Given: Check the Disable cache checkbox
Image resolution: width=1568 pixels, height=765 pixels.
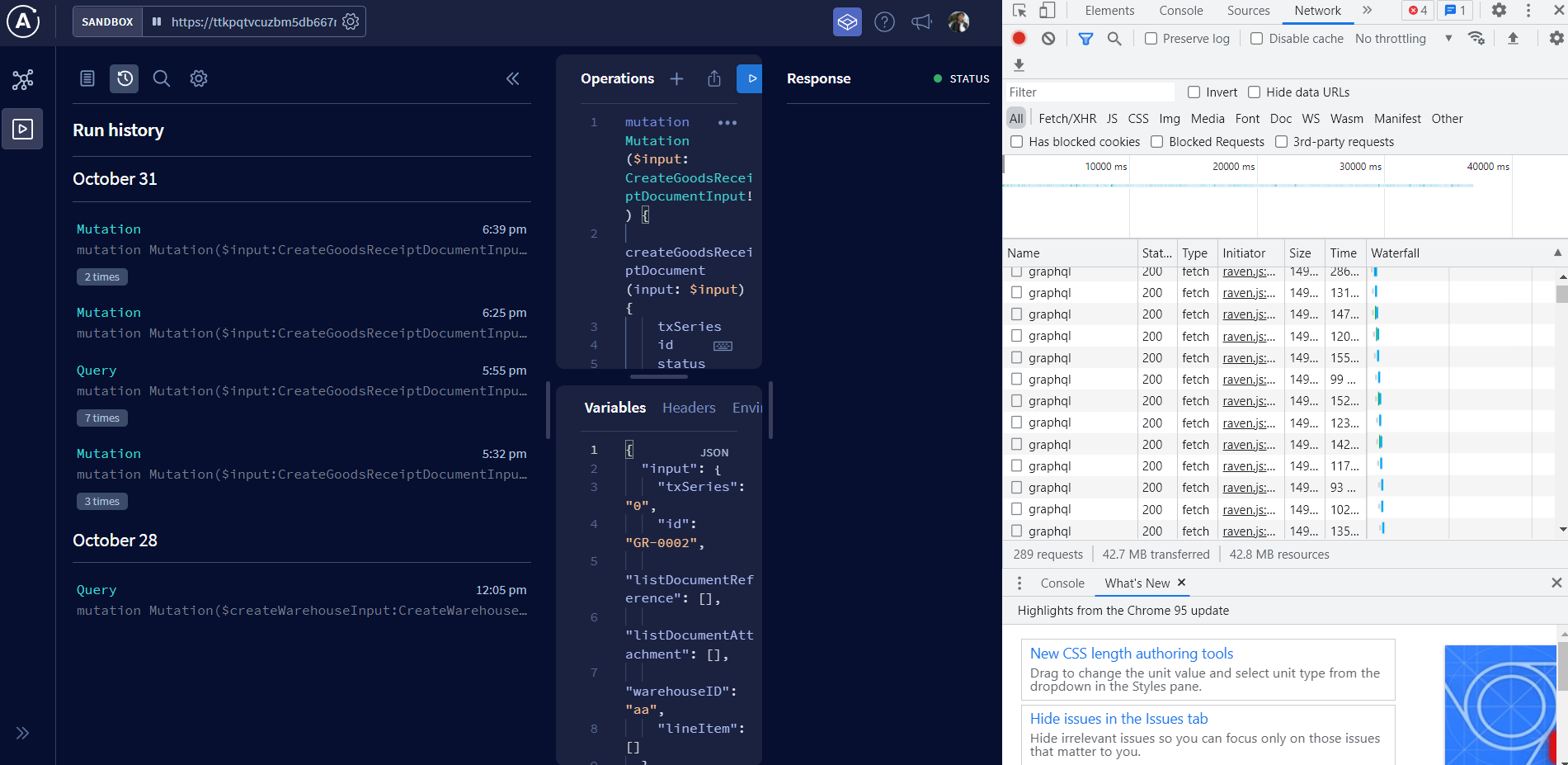Looking at the screenshot, I should [1257, 38].
